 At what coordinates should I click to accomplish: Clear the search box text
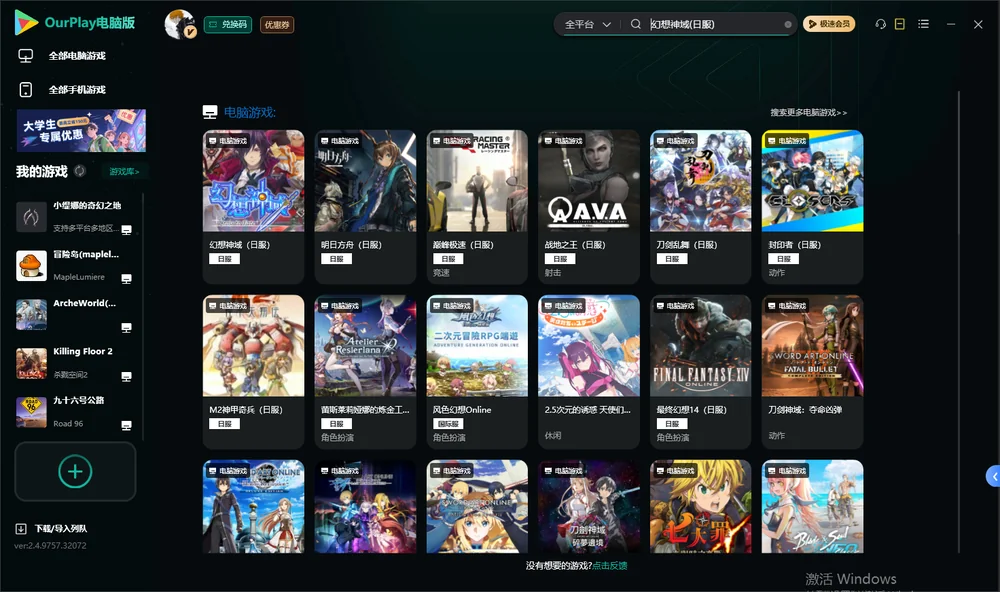[x=788, y=24]
